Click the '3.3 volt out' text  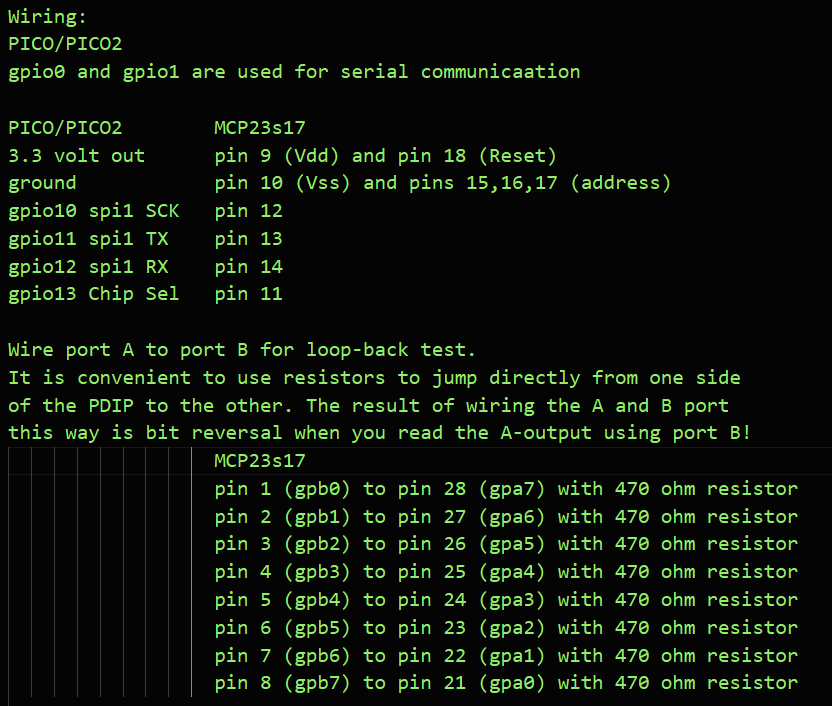tap(76, 155)
